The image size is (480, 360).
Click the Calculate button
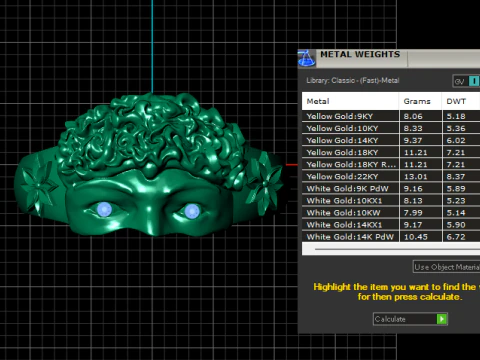[x=410, y=319]
